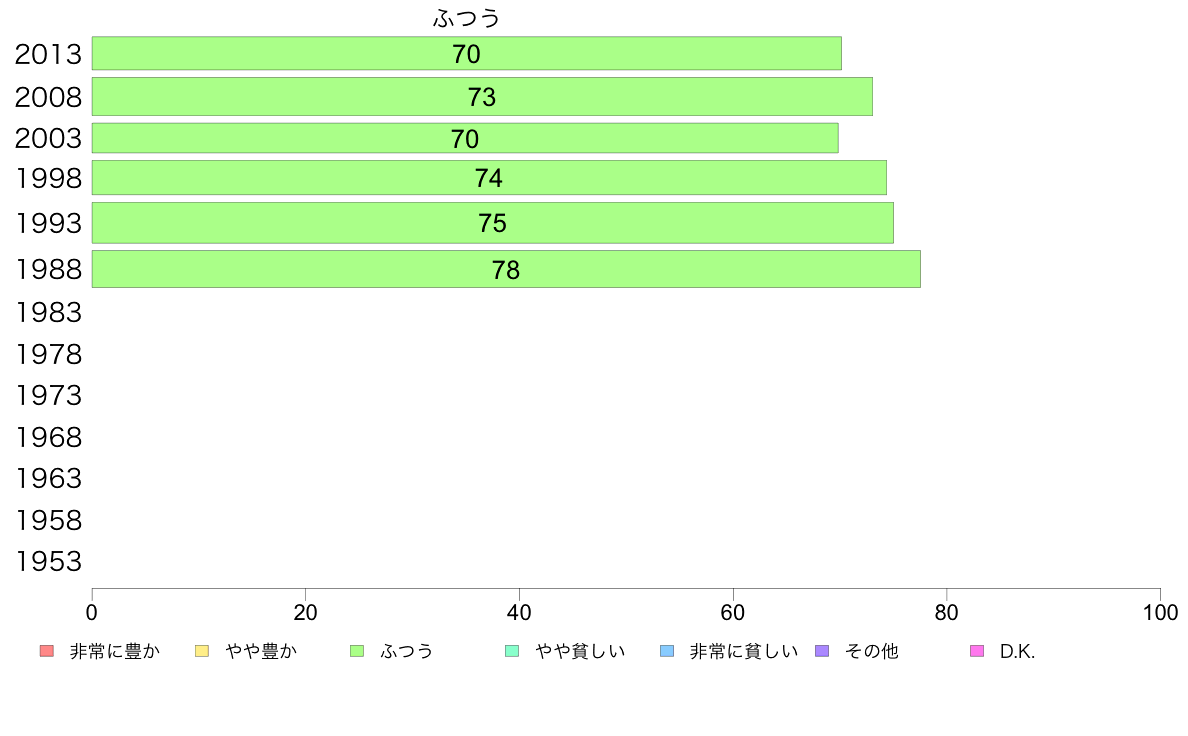Click the yellow やや豊か legend swatch

click(202, 651)
